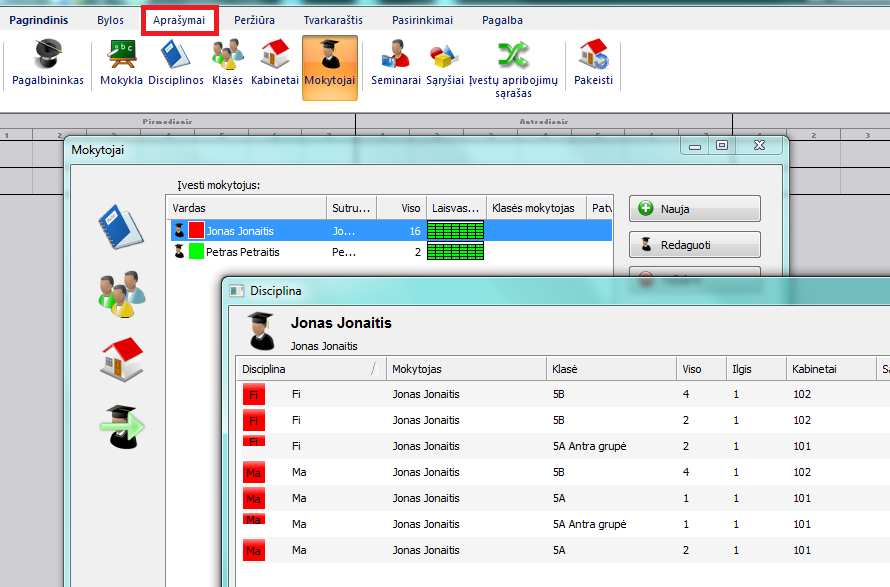Click the Pakeisti ribbon icon
Screen dimensions: 890x587
click(593, 62)
